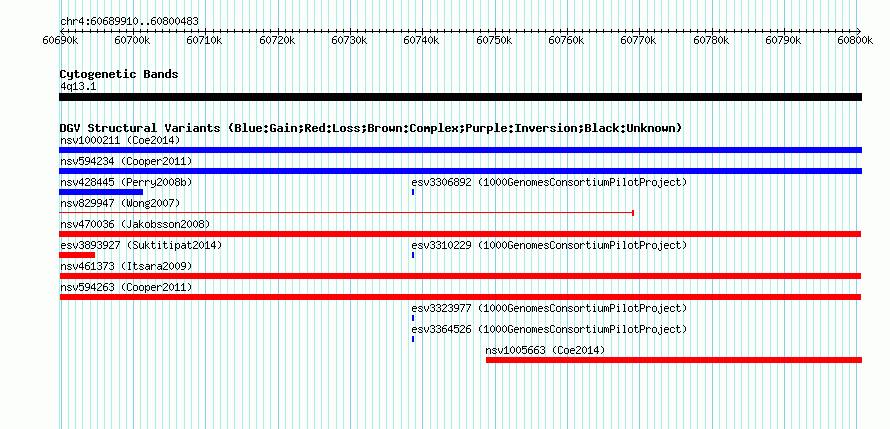Click the tiny blue marker under esv3310229
890x429 pixels.
pyautogui.click(x=413, y=255)
